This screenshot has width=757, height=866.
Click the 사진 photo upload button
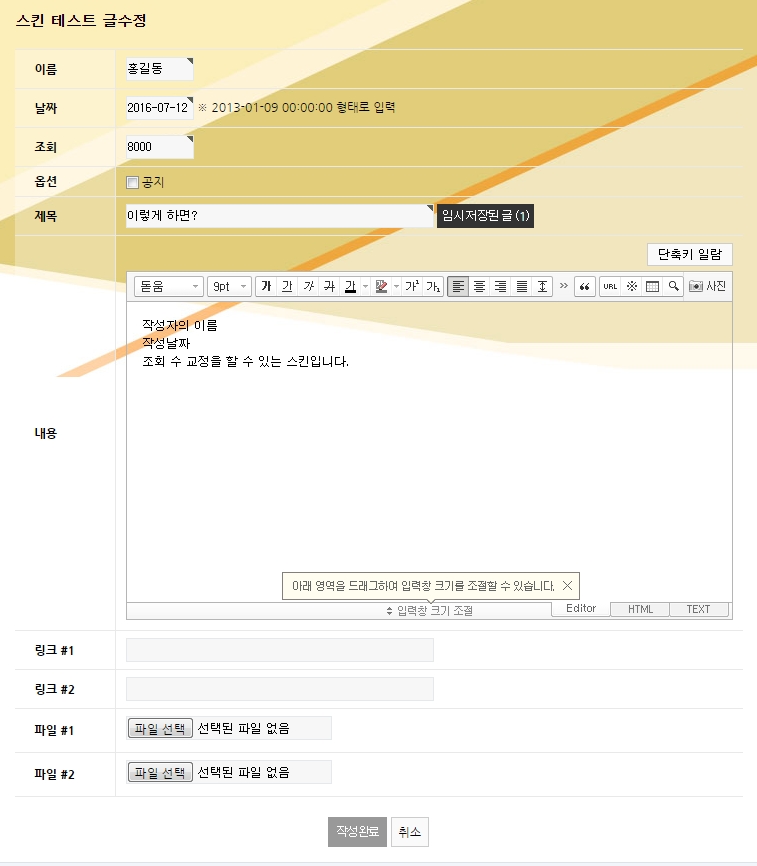pyautogui.click(x=707, y=286)
